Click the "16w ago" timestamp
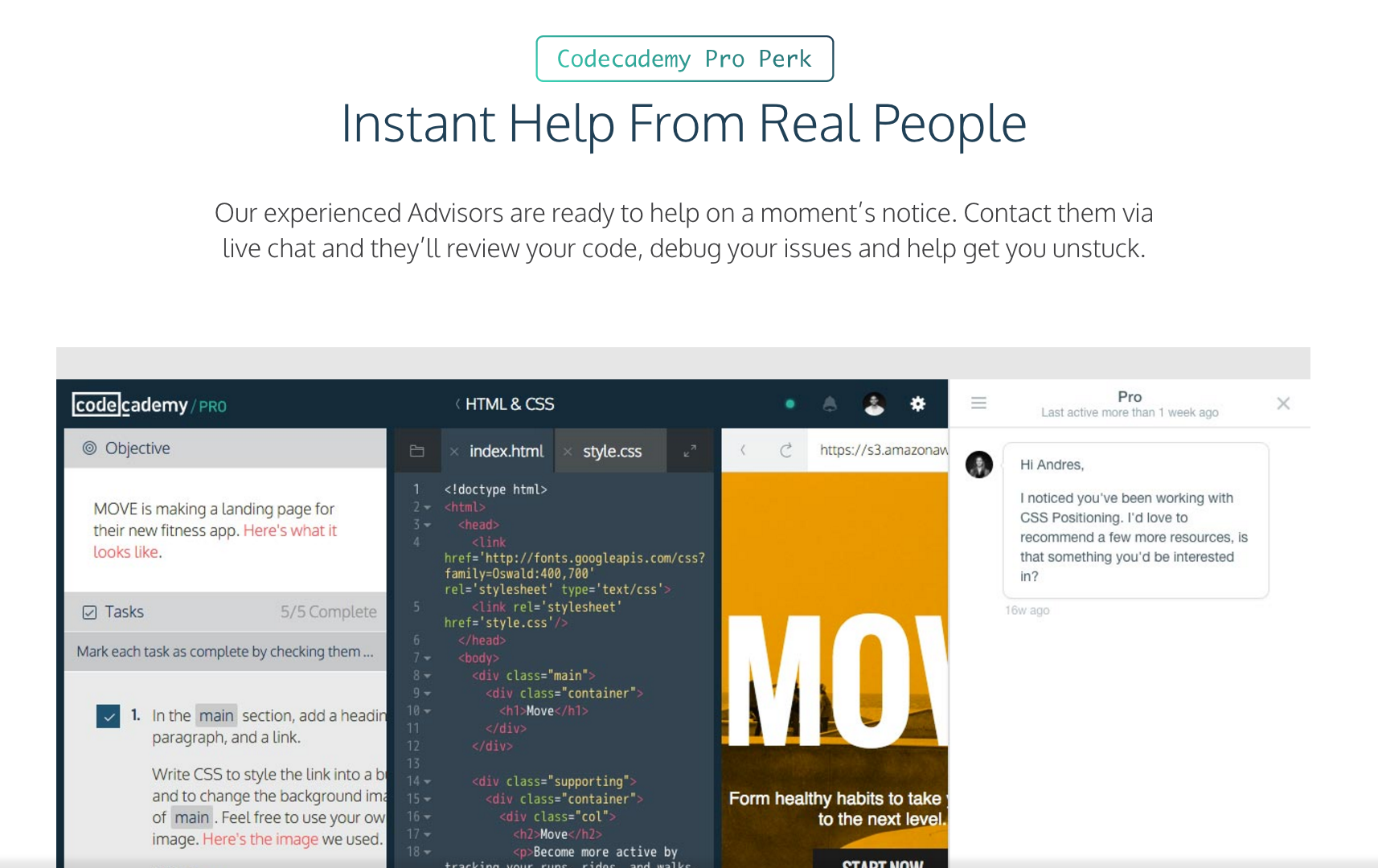The image size is (1378, 868). point(1027,611)
